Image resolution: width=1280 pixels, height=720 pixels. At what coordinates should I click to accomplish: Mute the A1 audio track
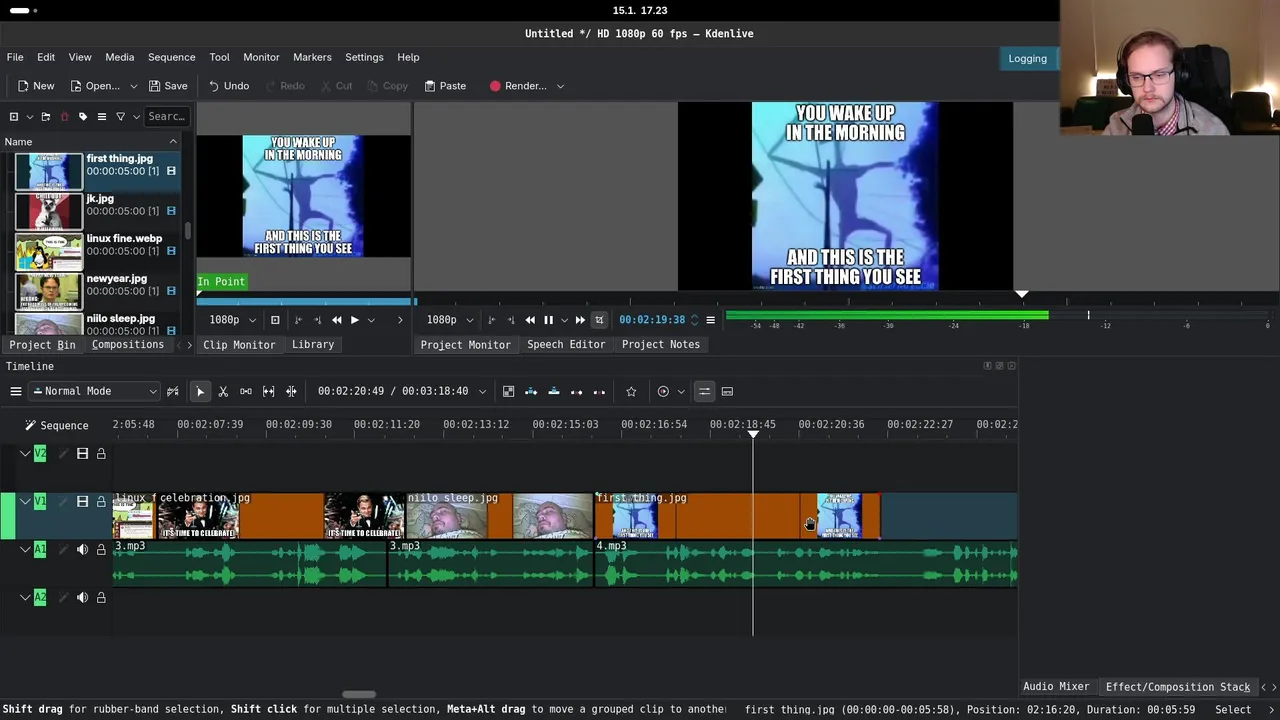click(83, 550)
